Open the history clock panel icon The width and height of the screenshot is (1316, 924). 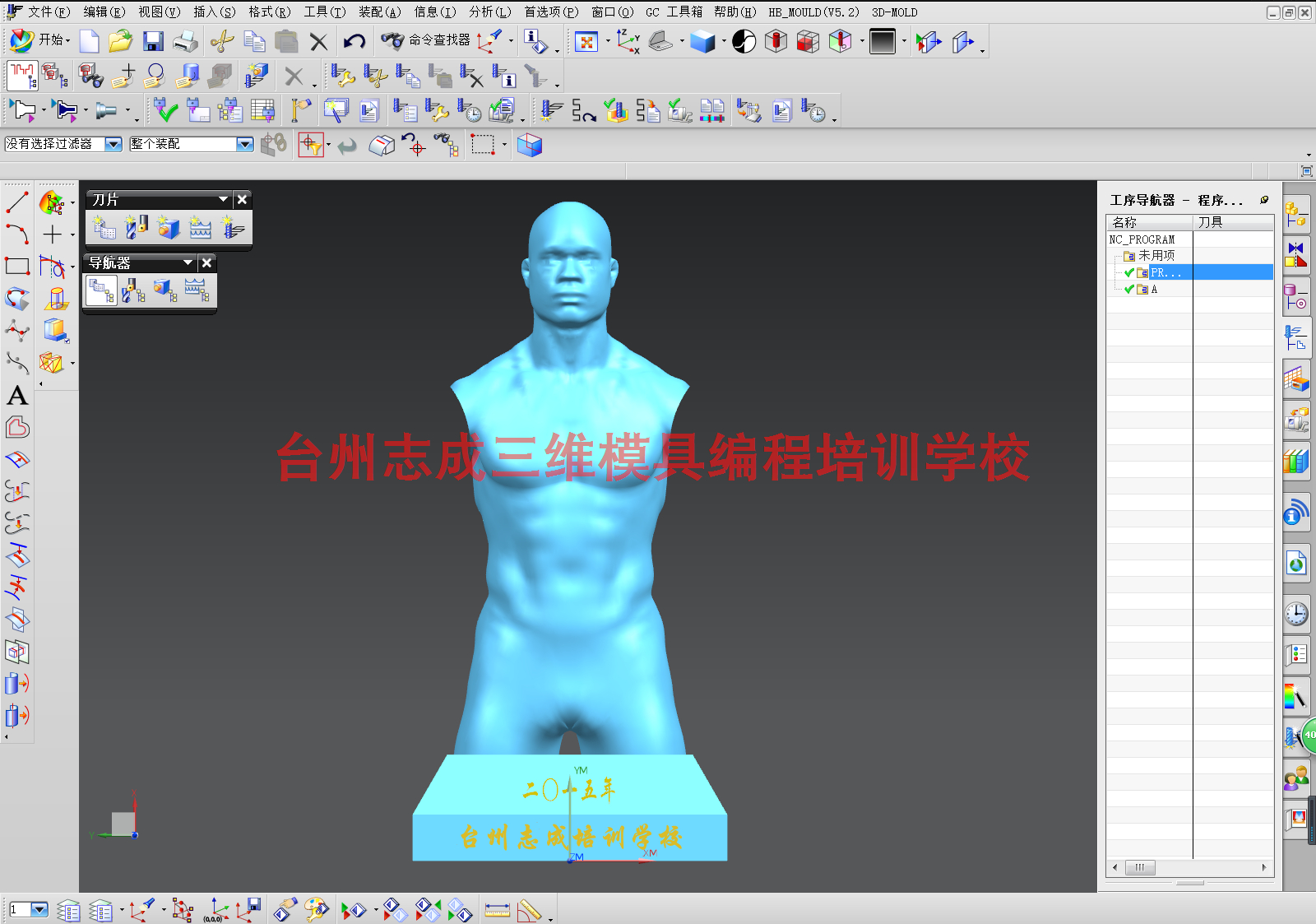click(x=1296, y=614)
